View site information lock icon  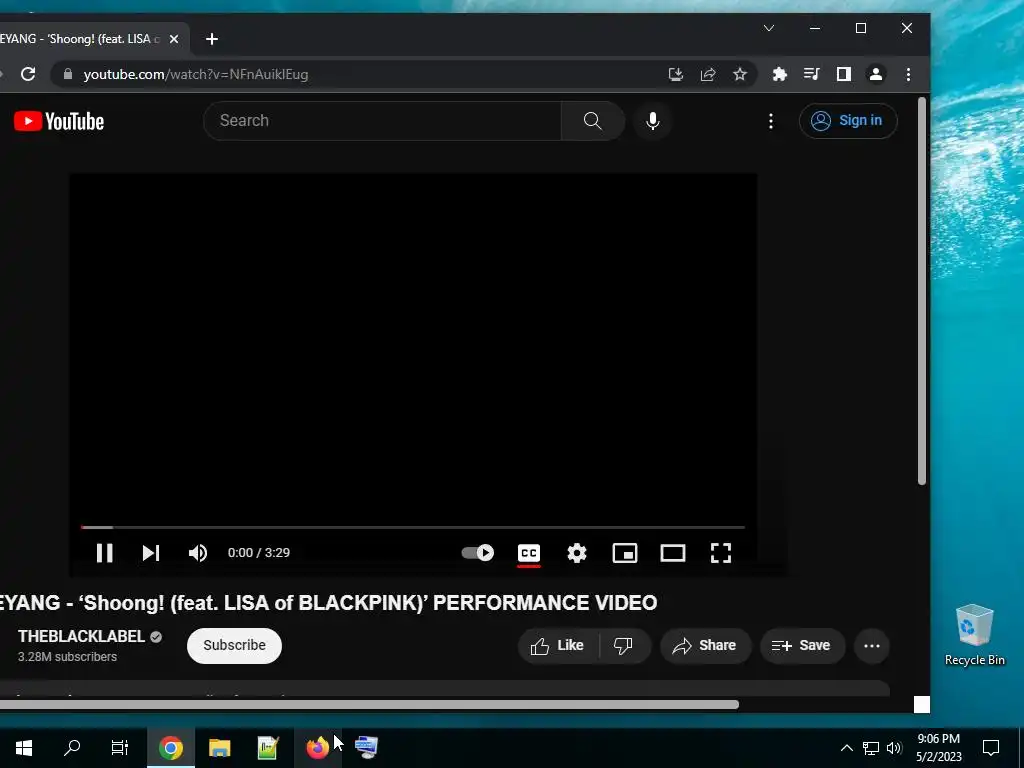coord(68,74)
